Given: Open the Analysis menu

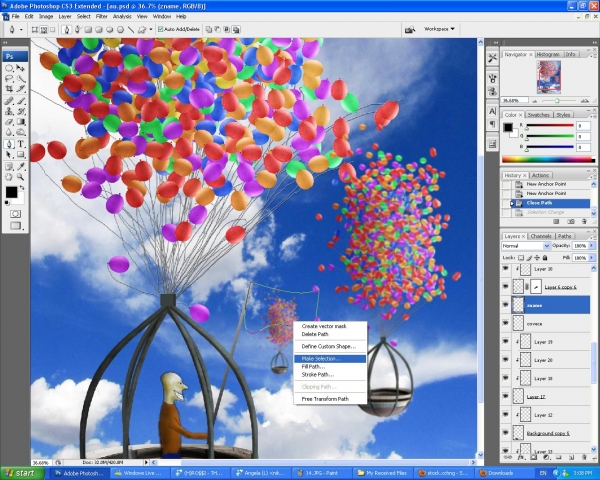Looking at the screenshot, I should point(122,16).
